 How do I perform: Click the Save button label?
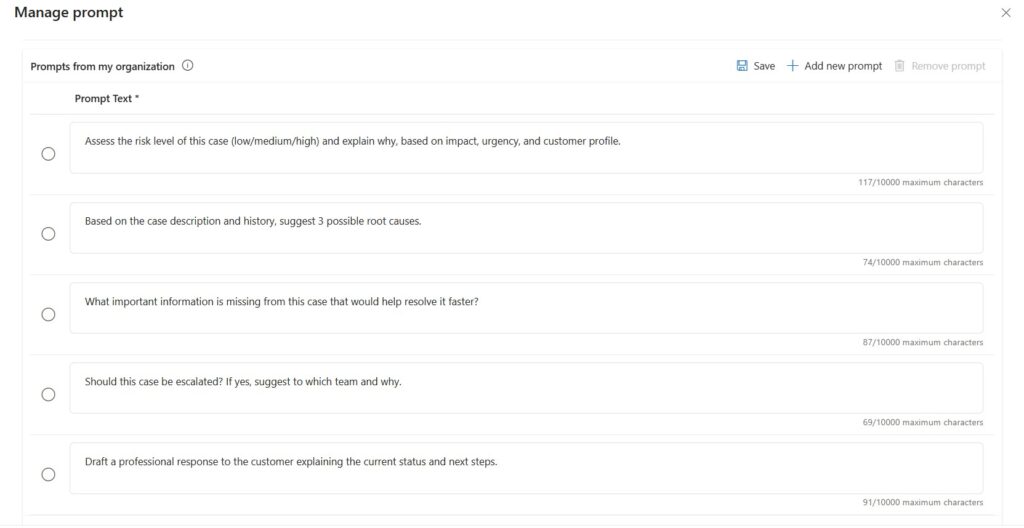pos(764,66)
